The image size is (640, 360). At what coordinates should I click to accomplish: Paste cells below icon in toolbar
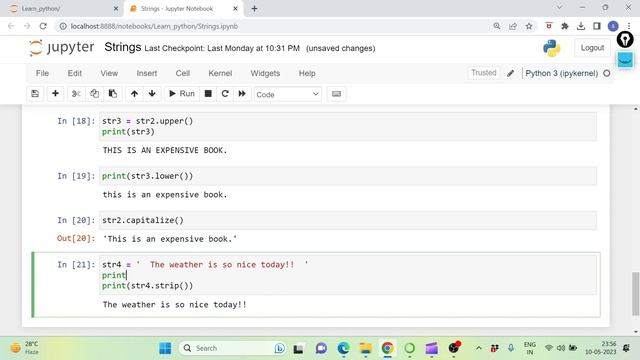click(113, 94)
